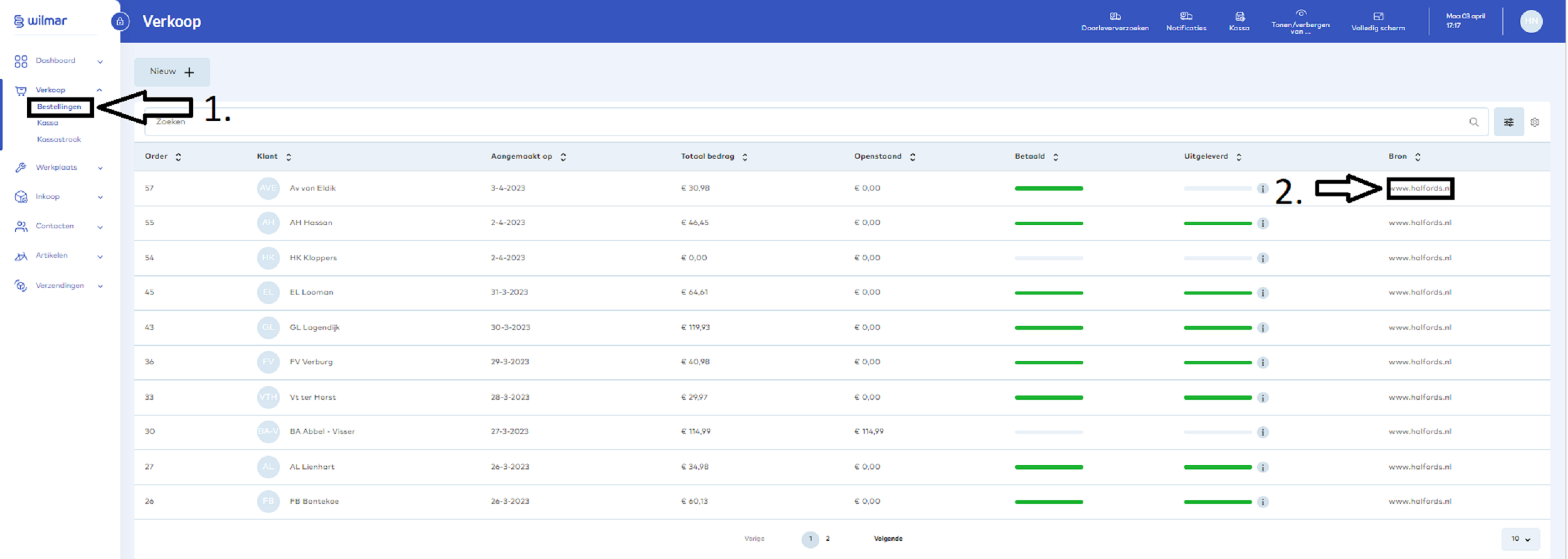This screenshot has width=1568, height=559.
Task: Click the lock icon next to Verkoop title
Action: tap(120, 22)
